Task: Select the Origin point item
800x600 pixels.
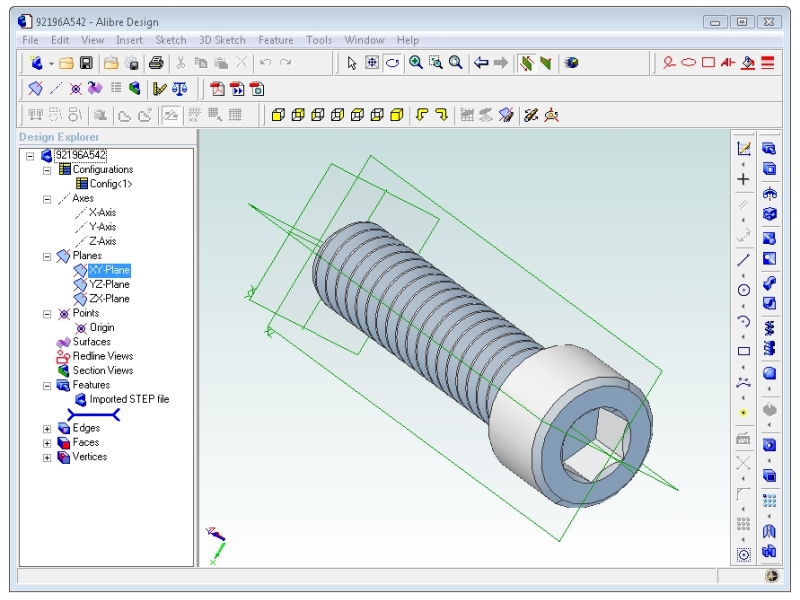Action: click(x=102, y=328)
